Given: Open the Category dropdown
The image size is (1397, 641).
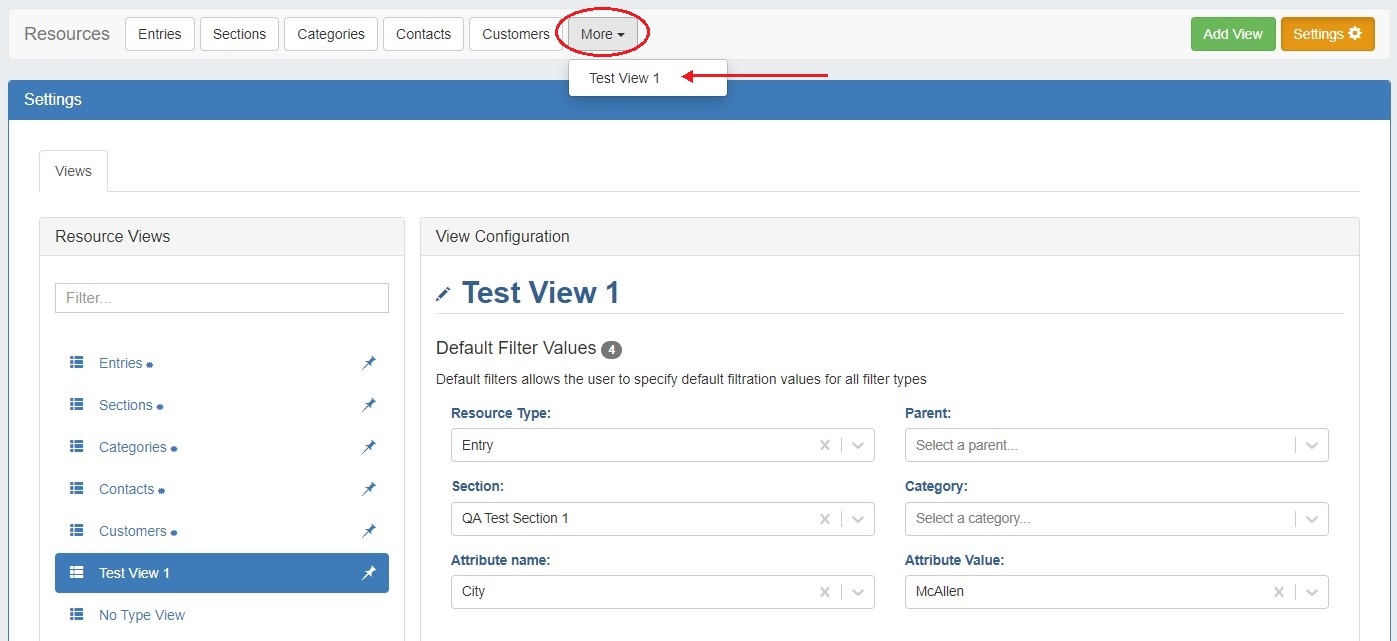Looking at the screenshot, I should 1311,518.
